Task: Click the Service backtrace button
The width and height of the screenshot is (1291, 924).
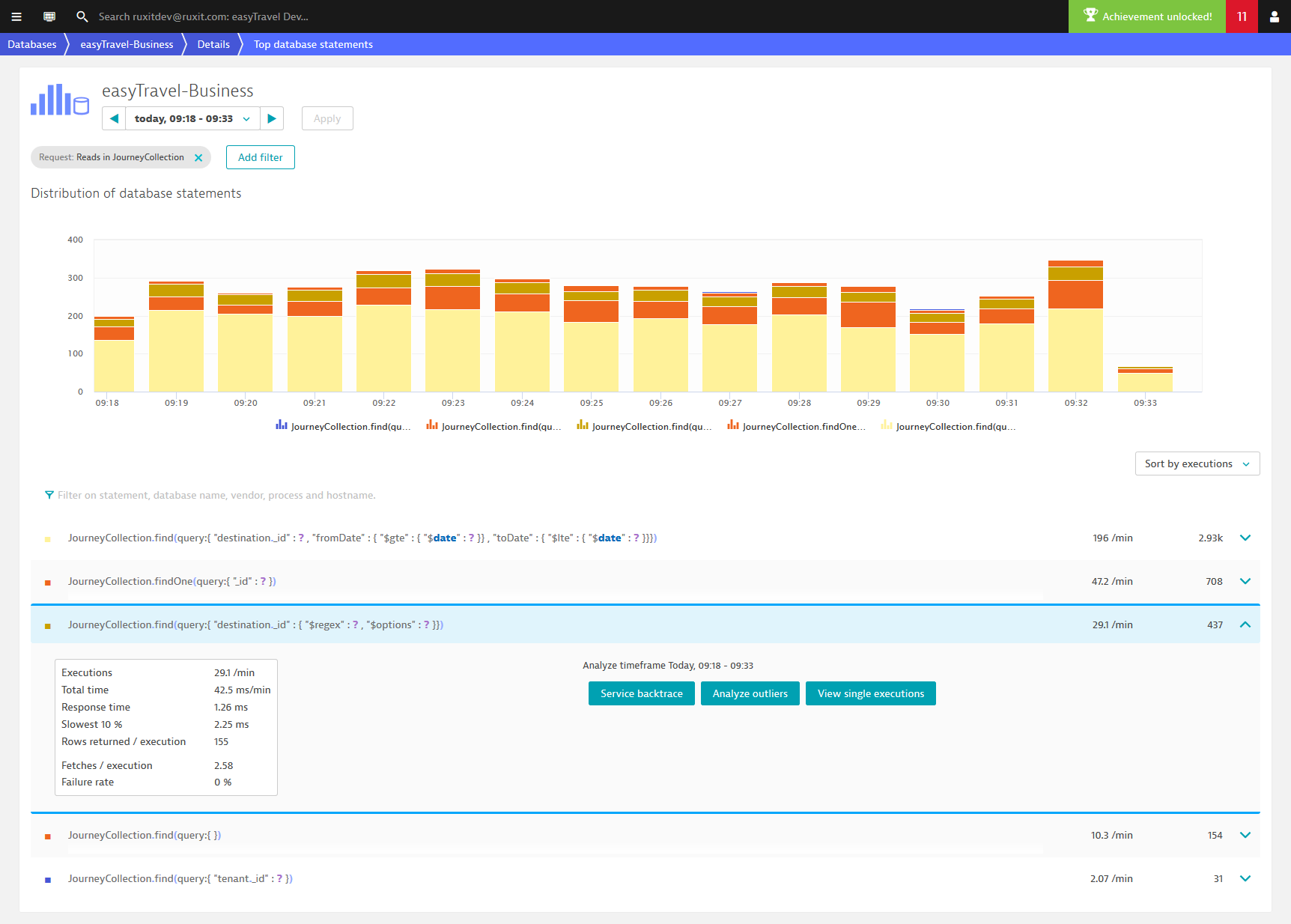Action: pos(642,693)
